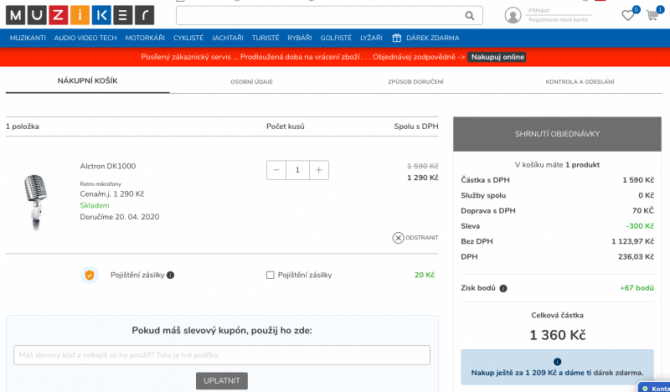
Task: Open the Motorkáři menu
Action: point(145,38)
